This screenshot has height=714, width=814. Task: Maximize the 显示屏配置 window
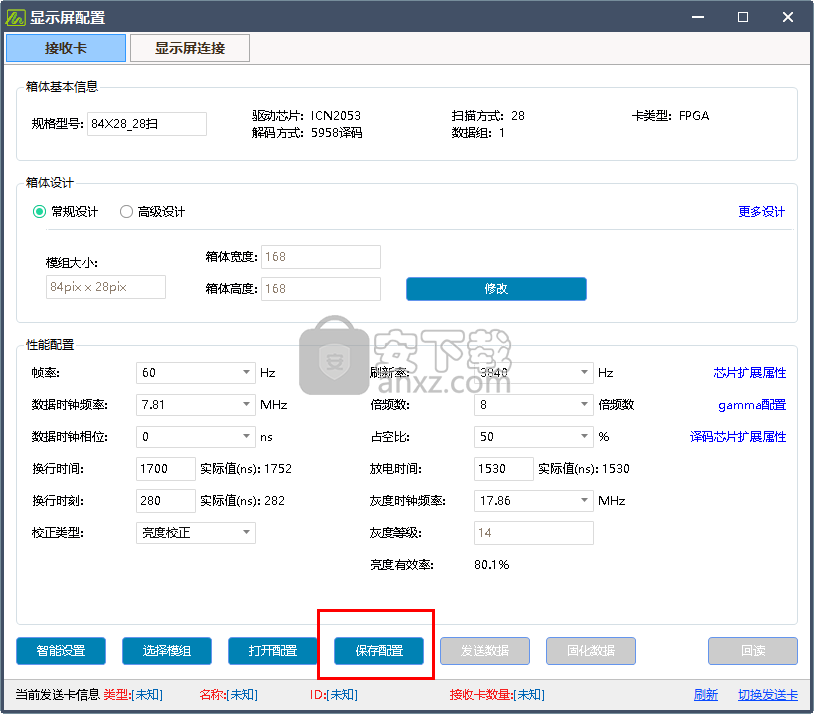tap(743, 17)
